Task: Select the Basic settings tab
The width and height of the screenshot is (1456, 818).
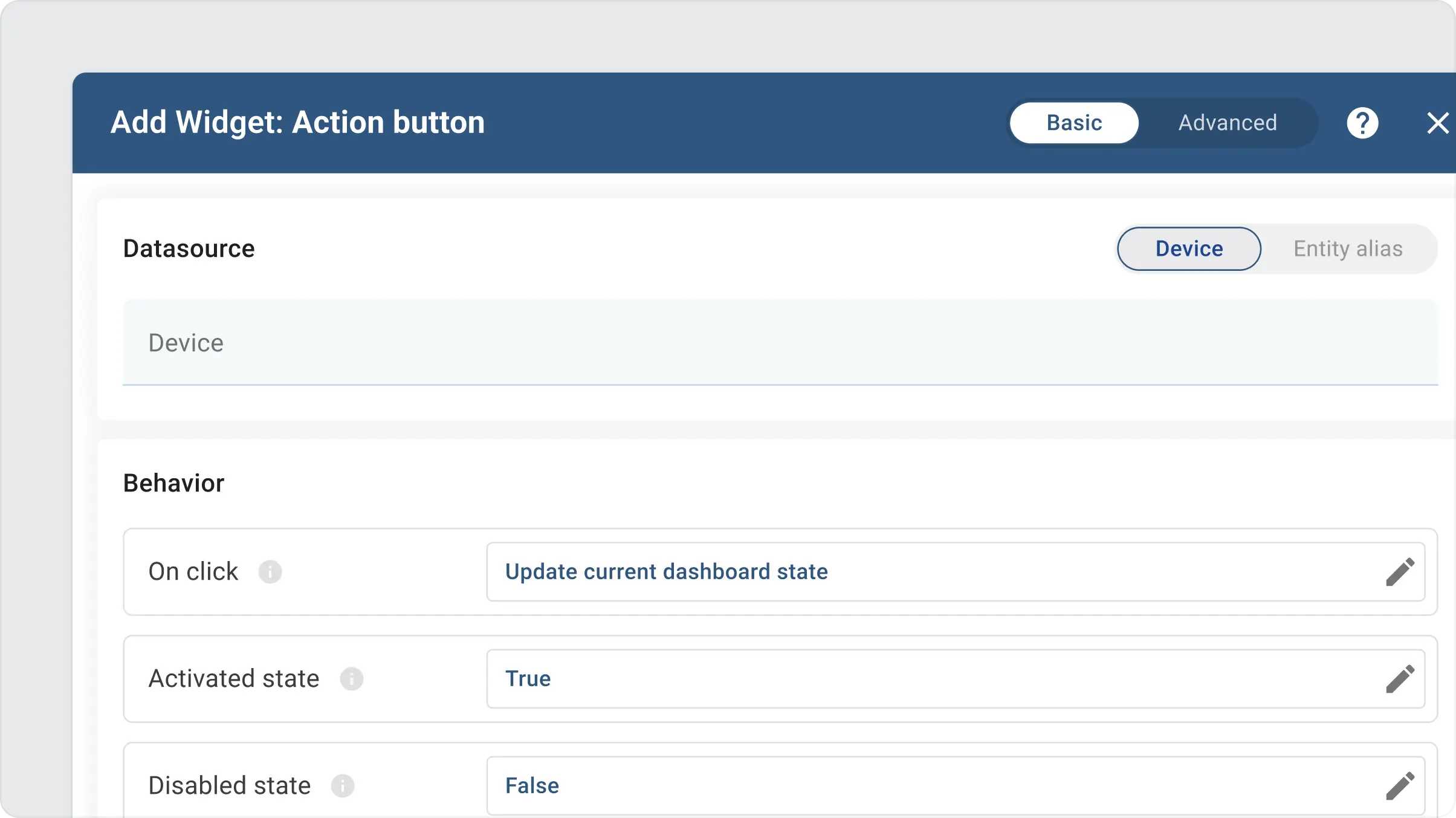Action: click(x=1074, y=123)
